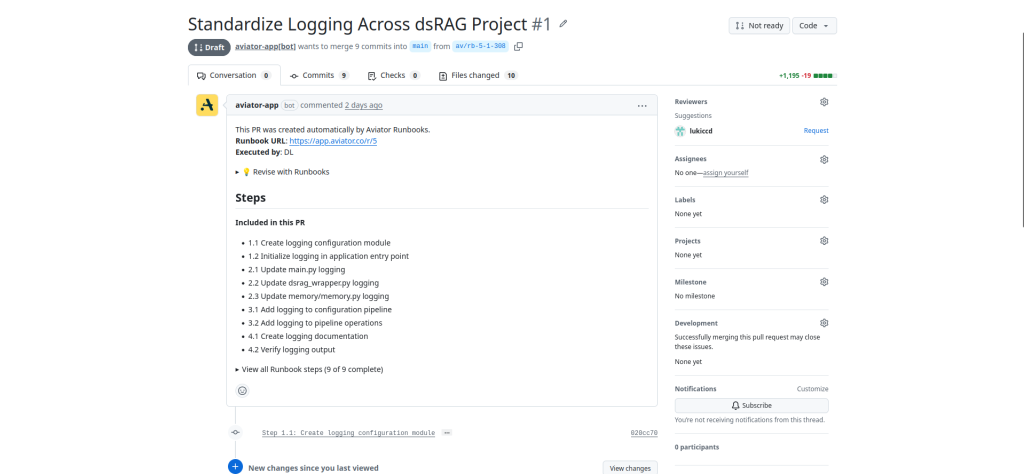This screenshot has height=474, width=1024.
Task: Click '1.1 Create logging configuration module' text
Action: (x=319, y=243)
